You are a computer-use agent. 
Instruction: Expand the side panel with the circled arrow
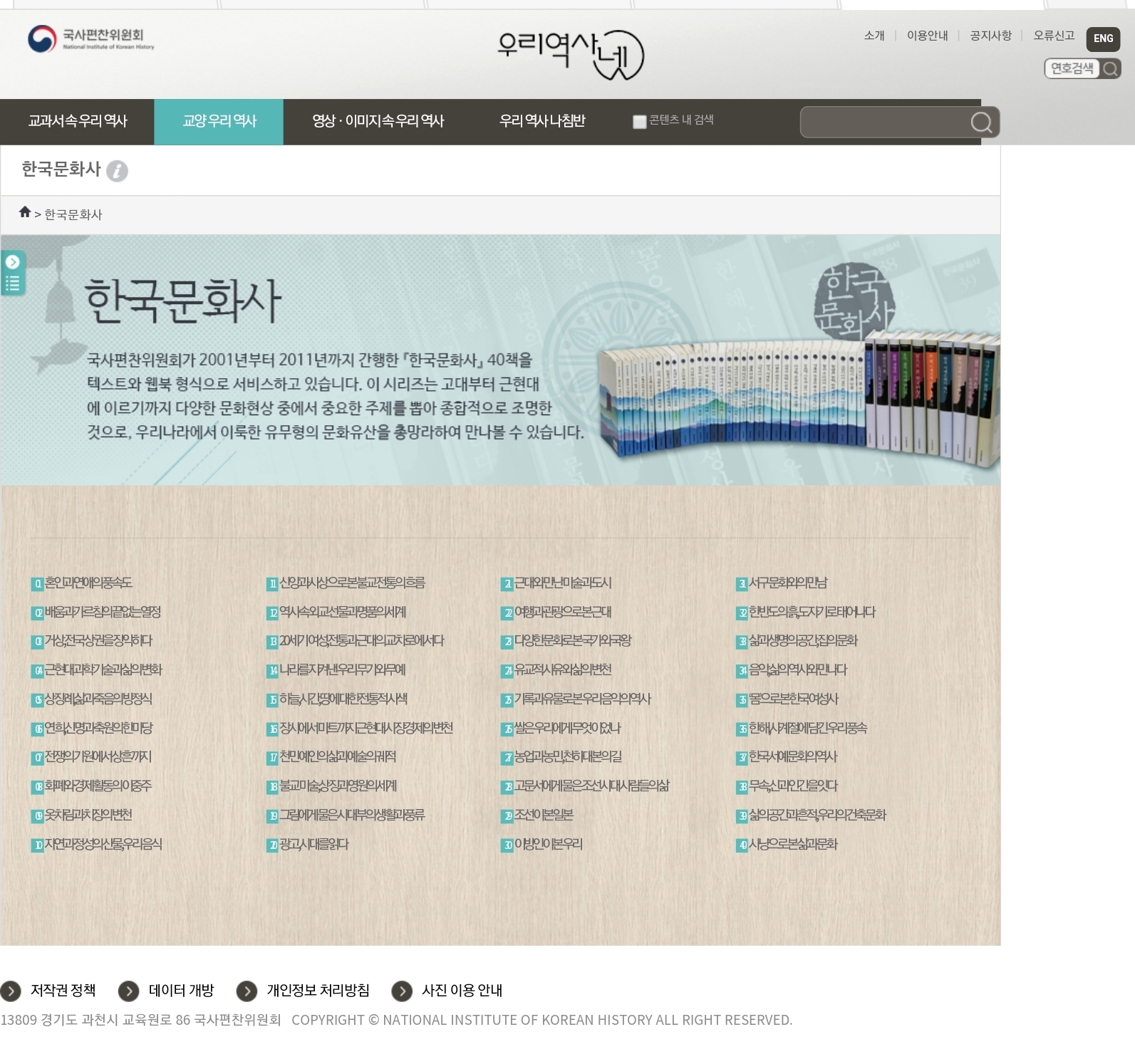click(13, 262)
